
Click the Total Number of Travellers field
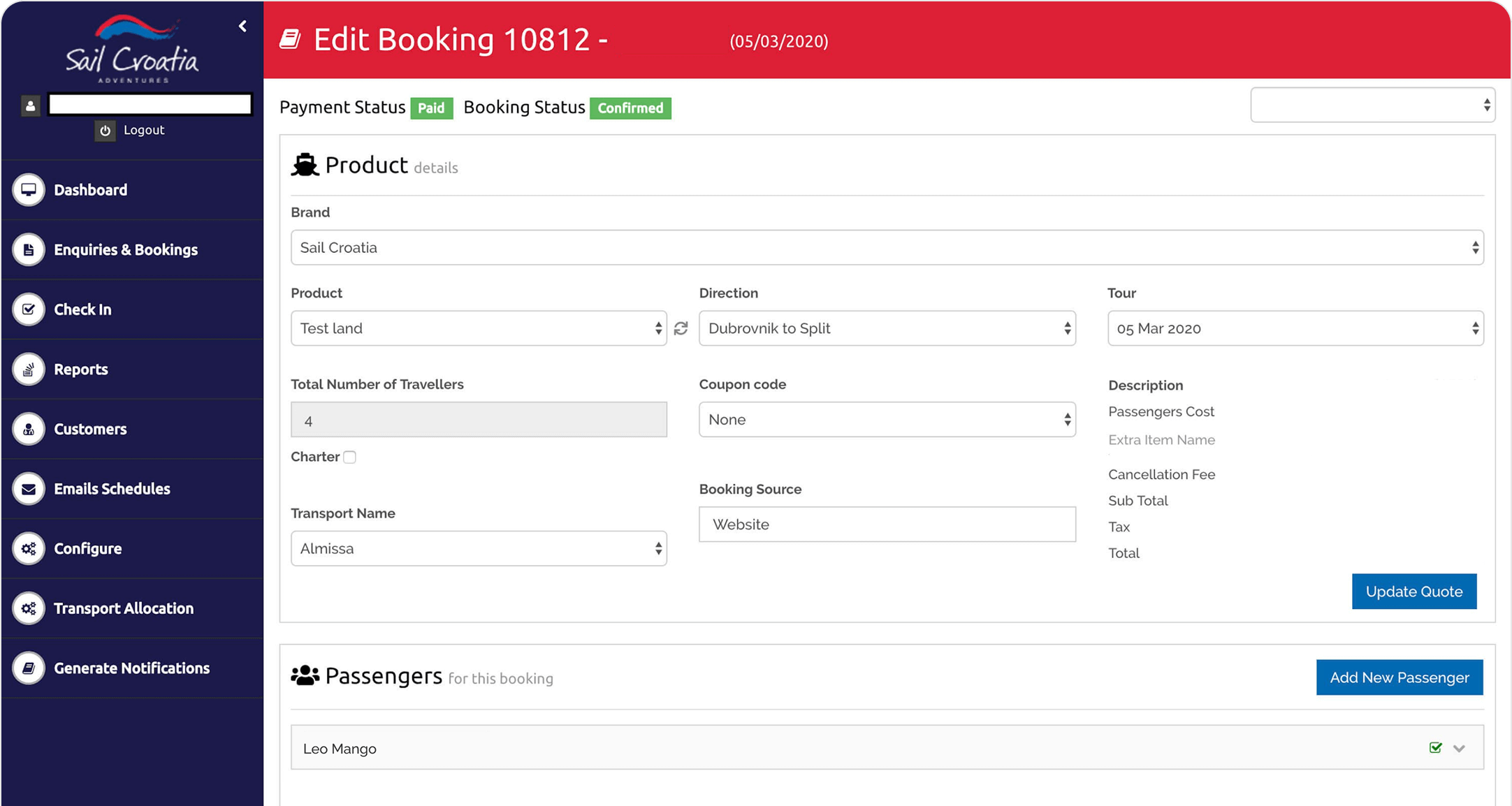(x=479, y=420)
